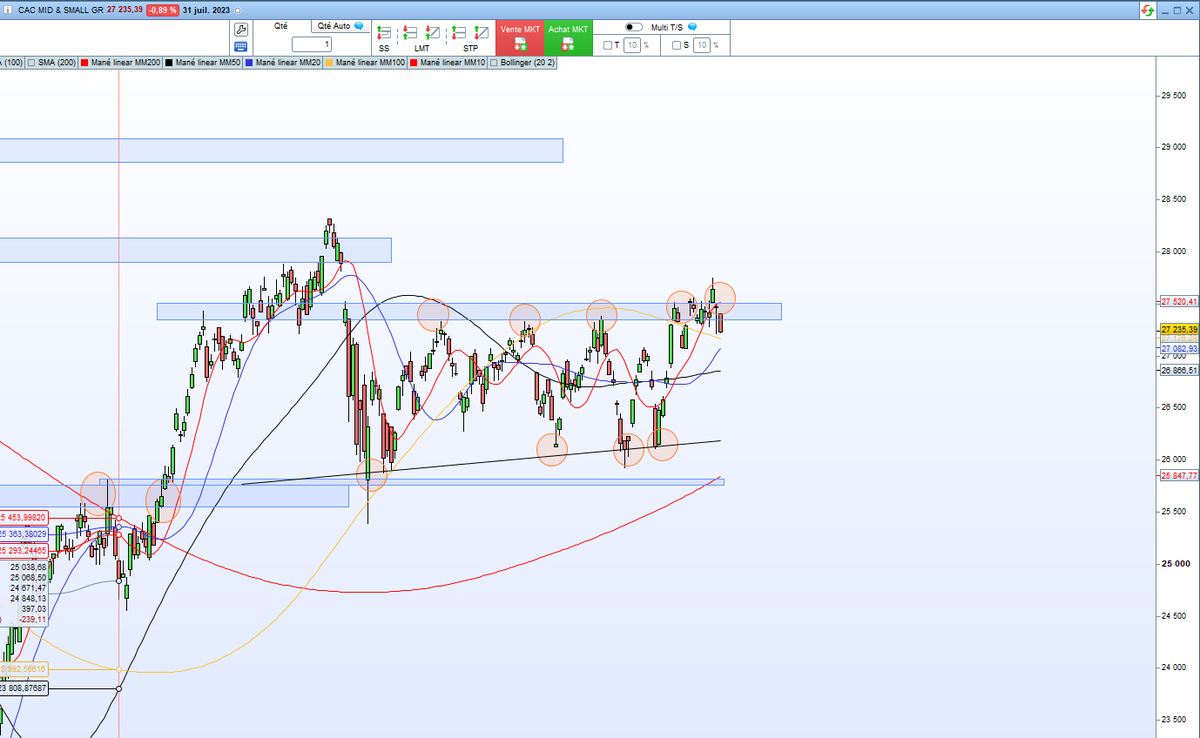Click the red 25 847,77 price tag on axis
This screenshot has width=1200, height=738.
(x=1179, y=477)
